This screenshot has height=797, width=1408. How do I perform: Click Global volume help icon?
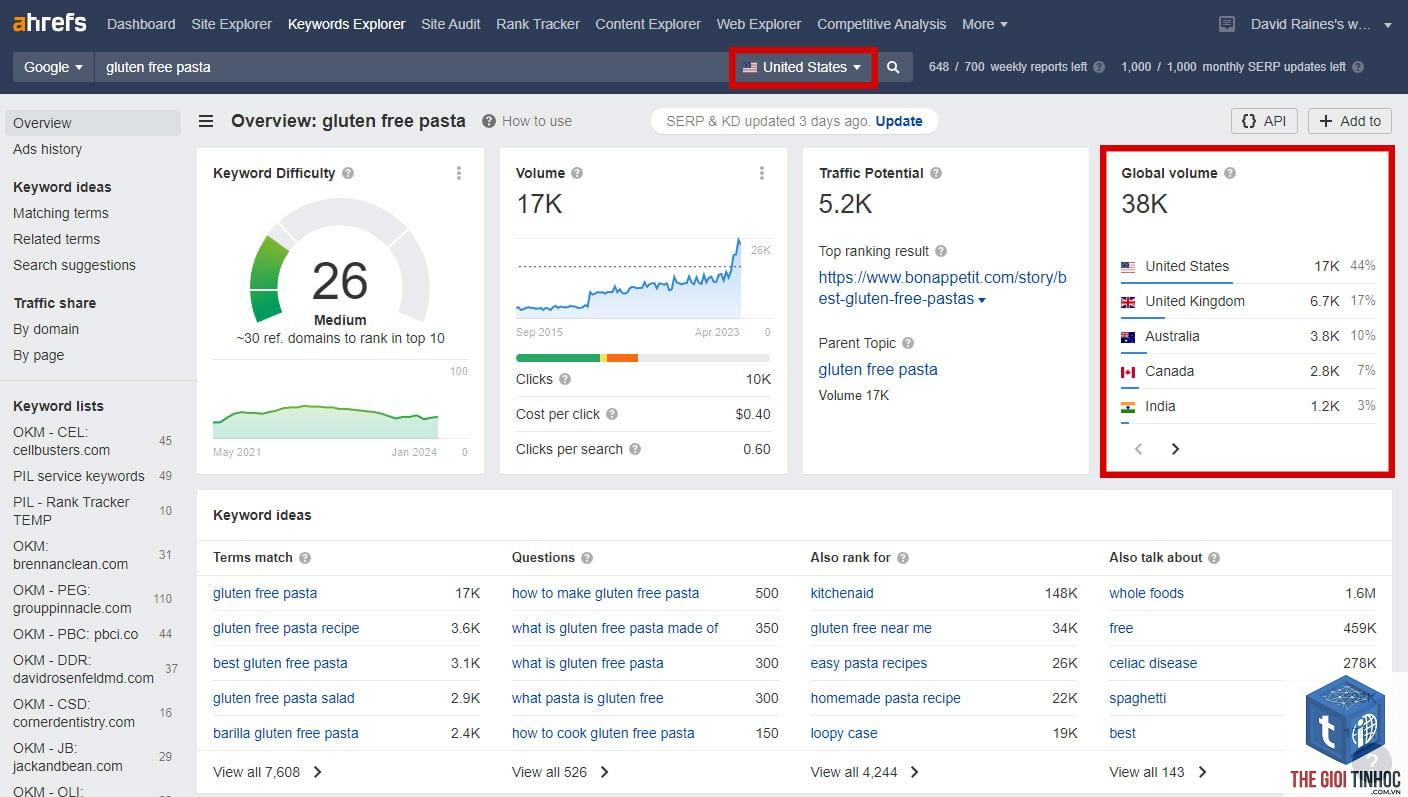point(1230,173)
